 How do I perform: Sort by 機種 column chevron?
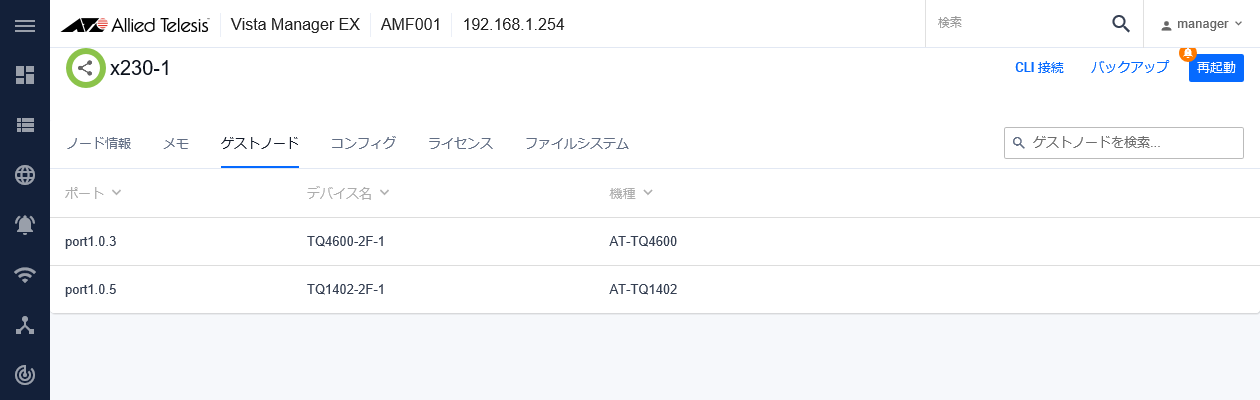pyautogui.click(x=648, y=193)
